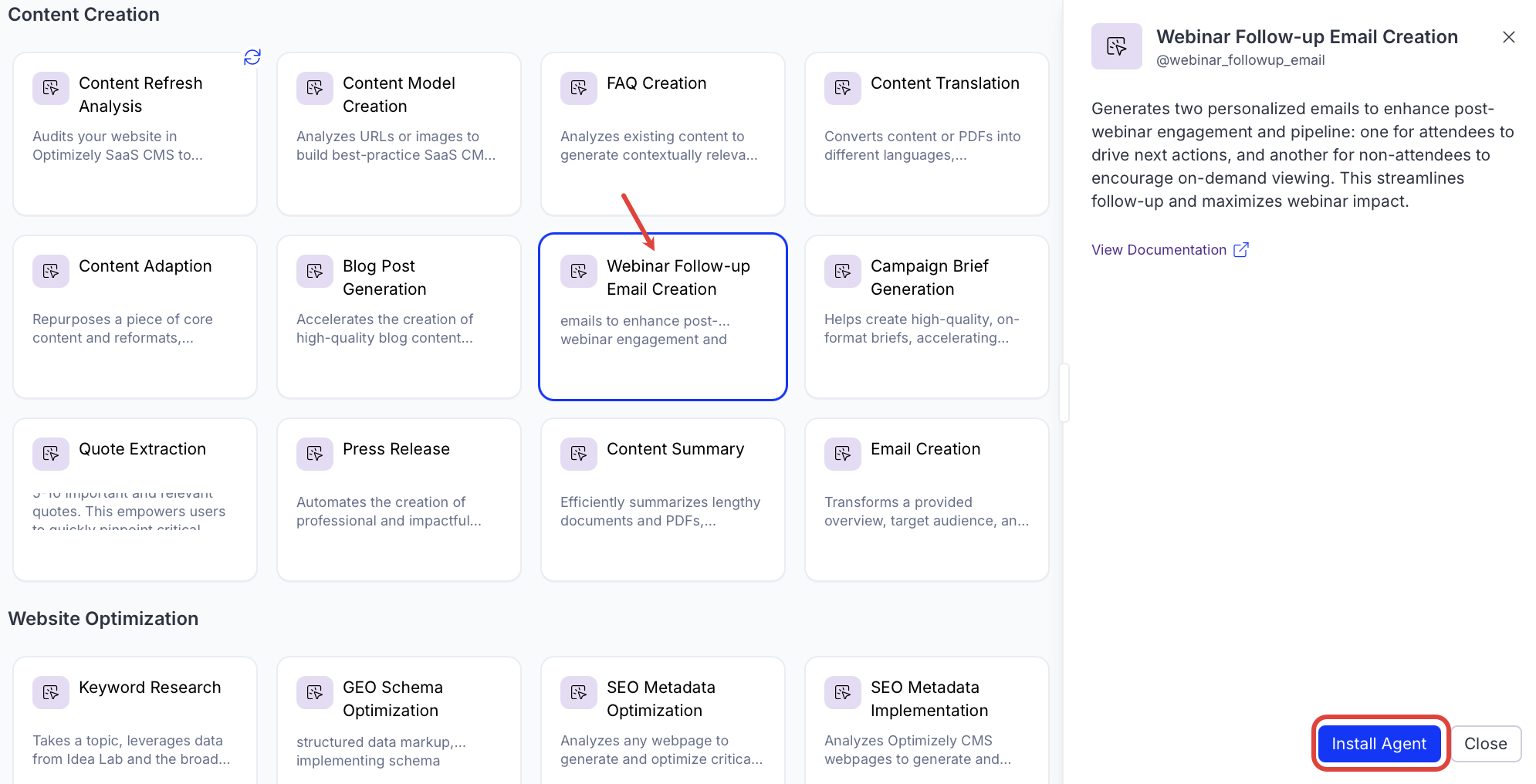1536x784 pixels.
Task: Click the Press Release agent icon
Action: (315, 454)
